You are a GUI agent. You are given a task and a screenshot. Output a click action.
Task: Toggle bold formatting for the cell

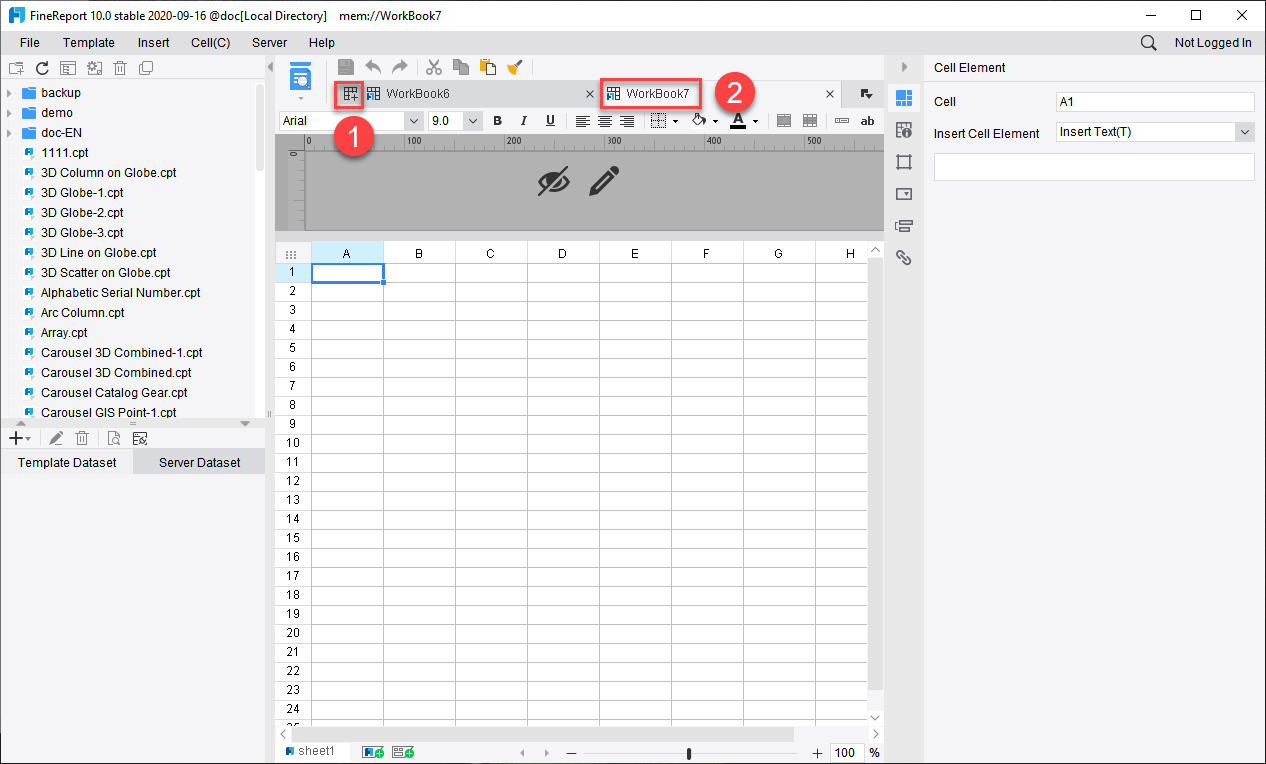pyautogui.click(x=497, y=120)
